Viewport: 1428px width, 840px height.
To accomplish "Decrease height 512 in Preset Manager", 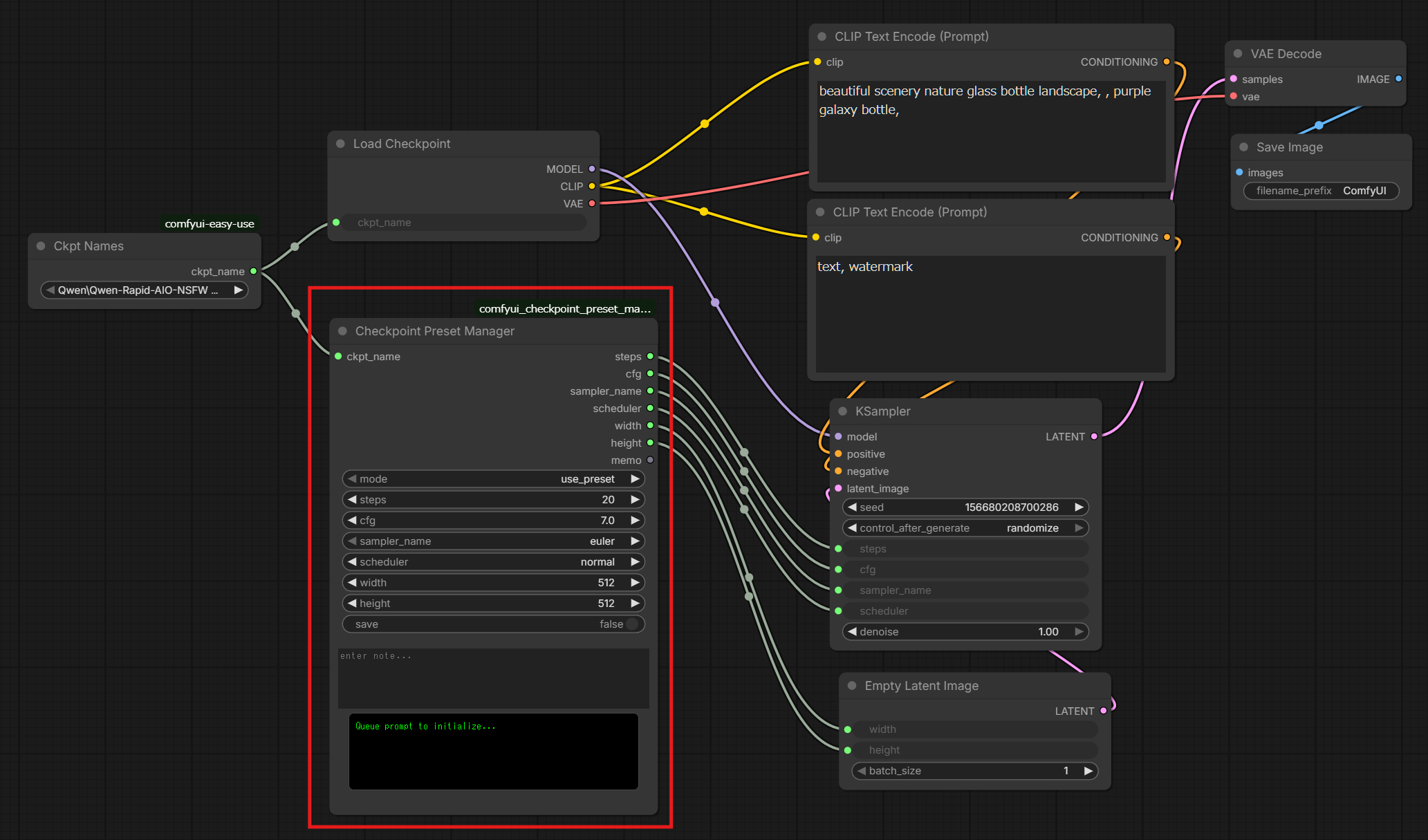I will 352,604.
